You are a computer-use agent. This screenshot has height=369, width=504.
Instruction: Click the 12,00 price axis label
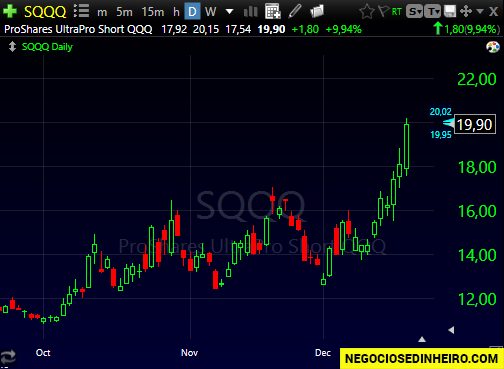click(477, 299)
